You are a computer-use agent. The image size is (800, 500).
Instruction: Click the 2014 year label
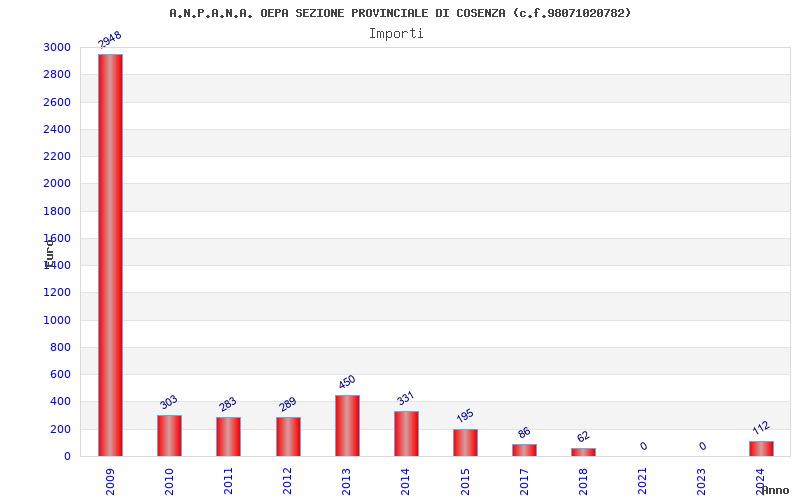[x=406, y=481]
